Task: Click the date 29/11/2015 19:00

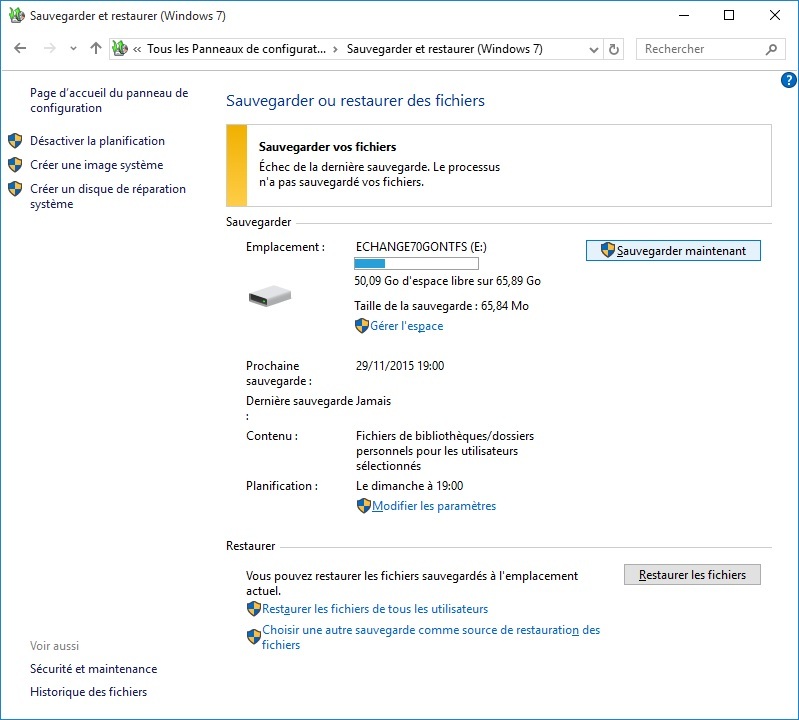Action: 400,365
